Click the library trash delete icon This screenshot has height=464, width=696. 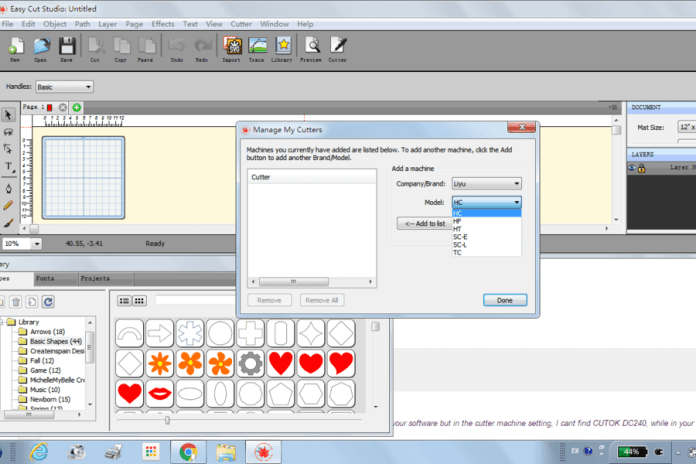16,302
